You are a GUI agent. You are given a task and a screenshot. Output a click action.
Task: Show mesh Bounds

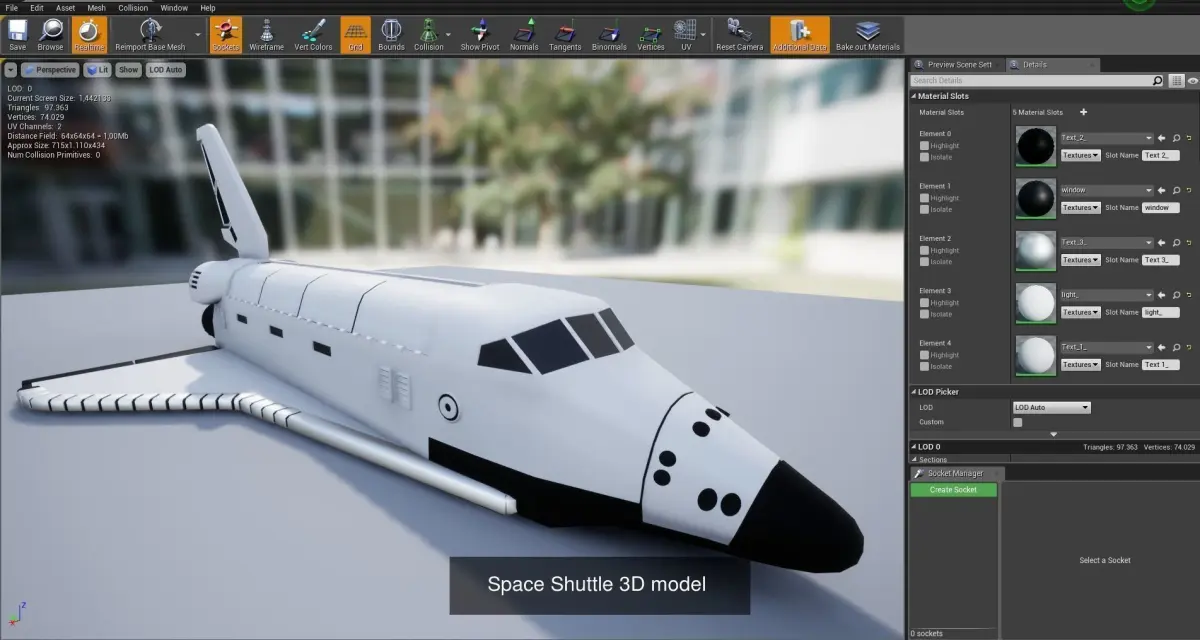click(391, 34)
